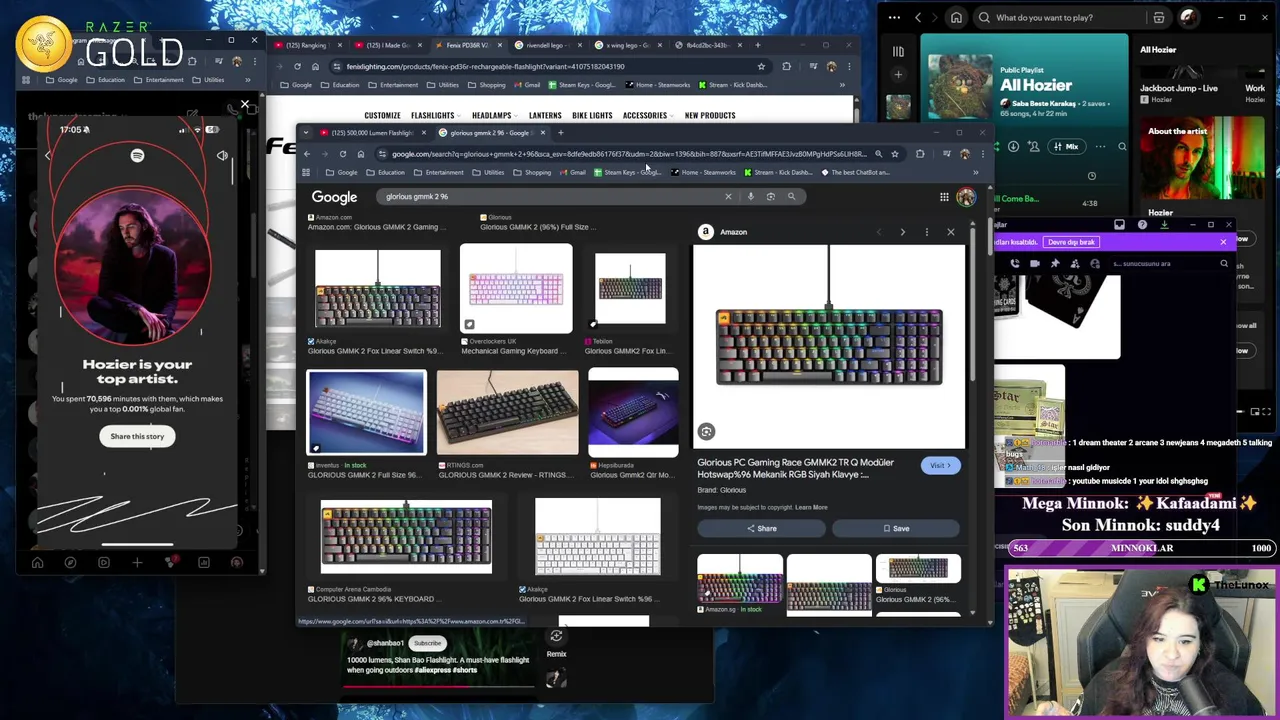The height and width of the screenshot is (720, 1280).
Task: Open rivendell lego tab in back Chrome
Action: (x=546, y=45)
